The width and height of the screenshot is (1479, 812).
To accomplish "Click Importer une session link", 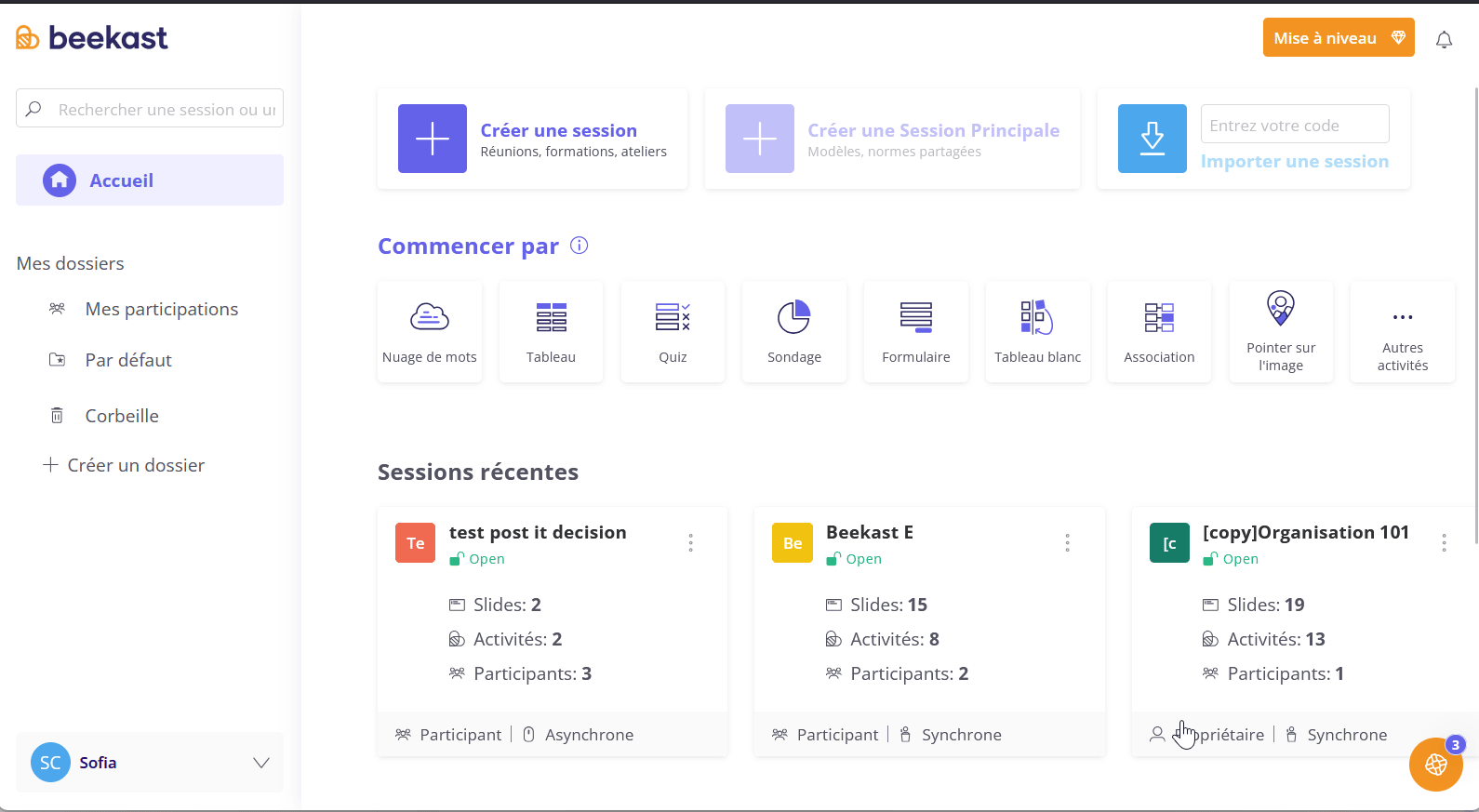I will [x=1294, y=161].
